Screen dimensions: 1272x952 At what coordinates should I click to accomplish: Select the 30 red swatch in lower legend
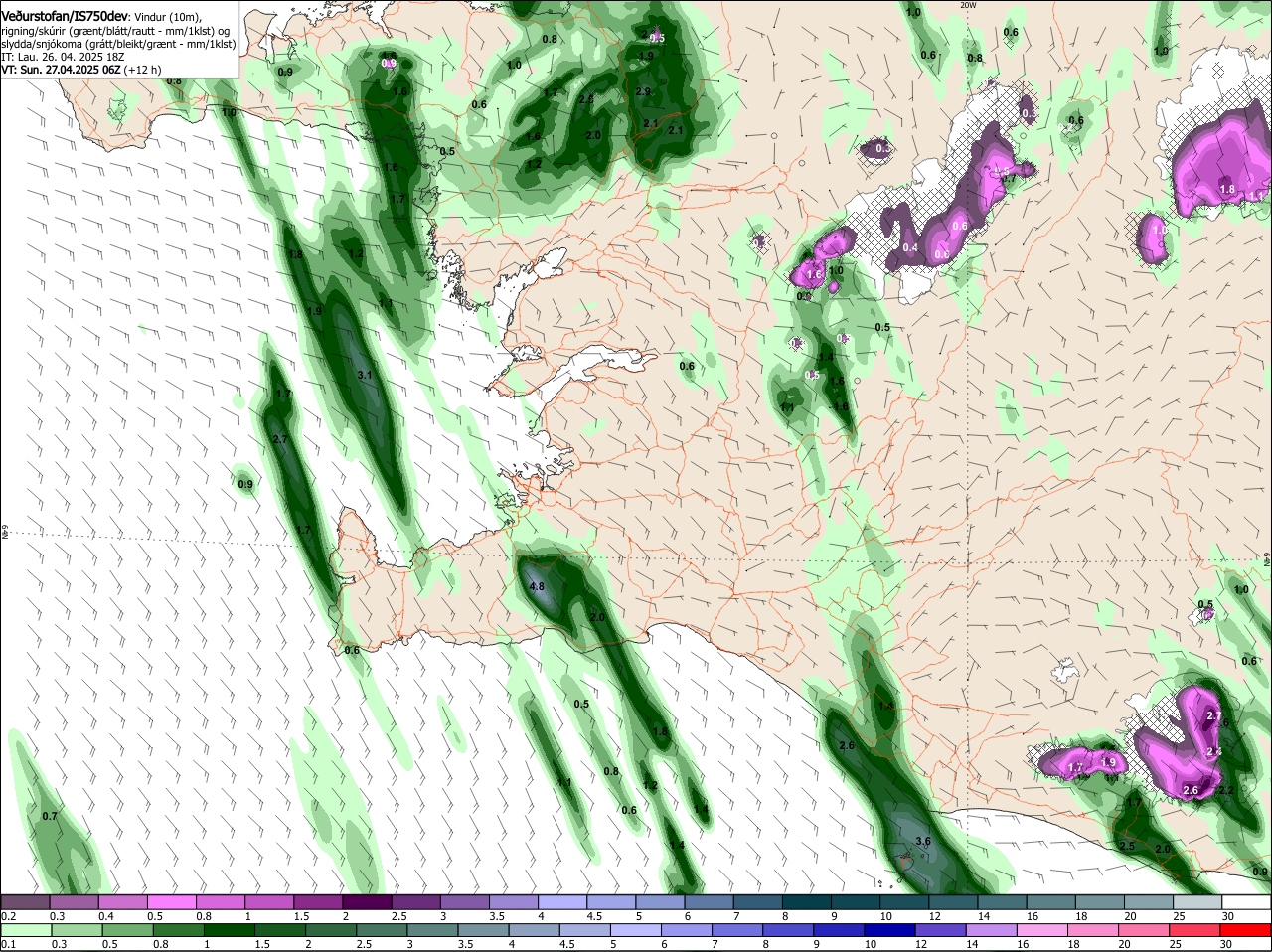point(1247,930)
